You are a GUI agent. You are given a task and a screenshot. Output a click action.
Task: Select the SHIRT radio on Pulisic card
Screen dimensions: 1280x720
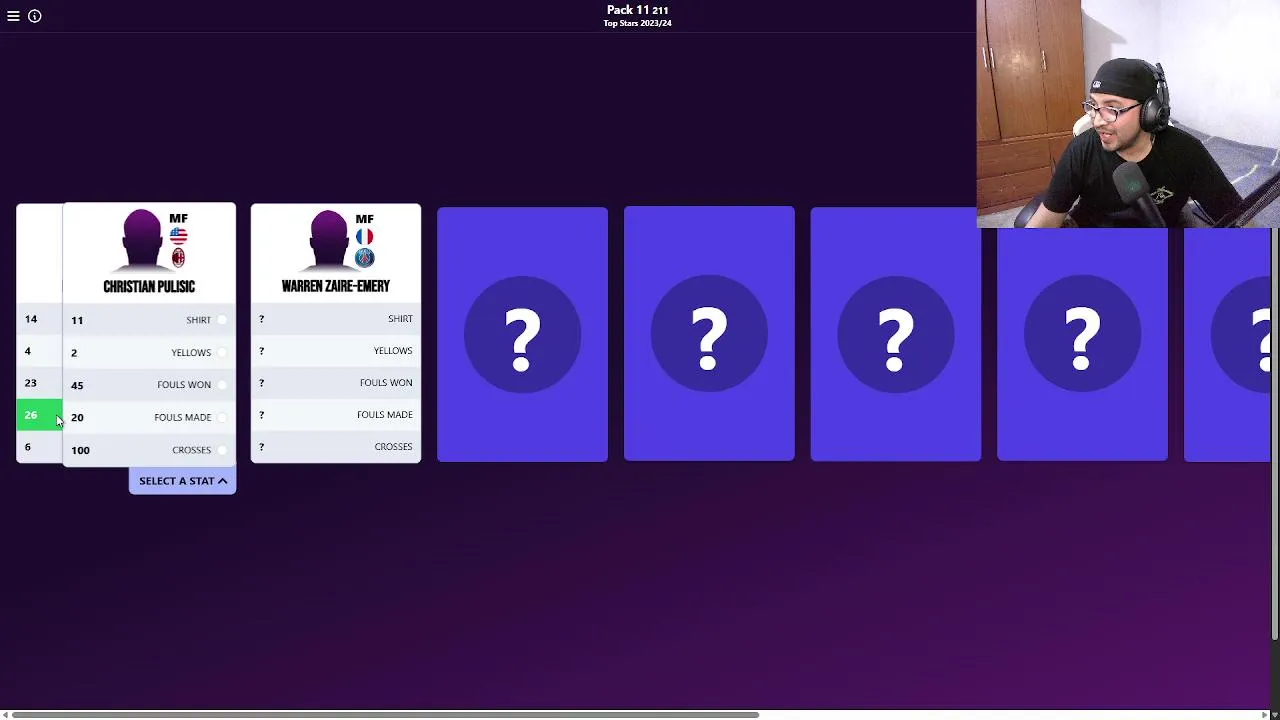click(222, 320)
